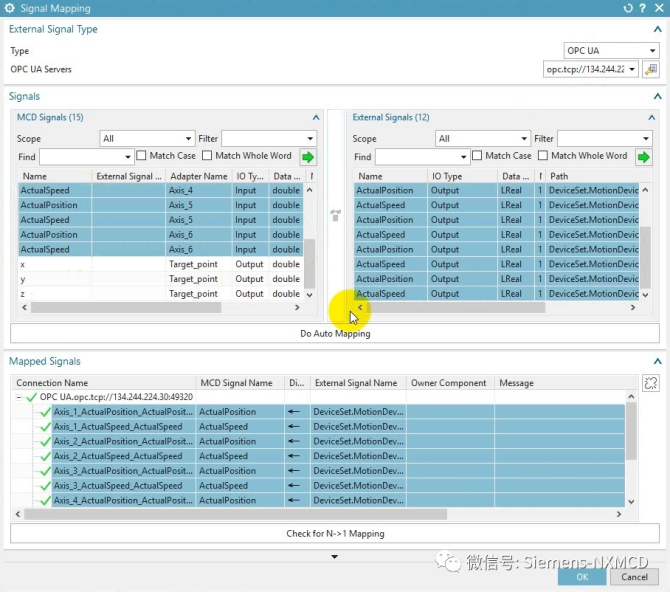Open External Signals Filter dropdown

point(604,138)
